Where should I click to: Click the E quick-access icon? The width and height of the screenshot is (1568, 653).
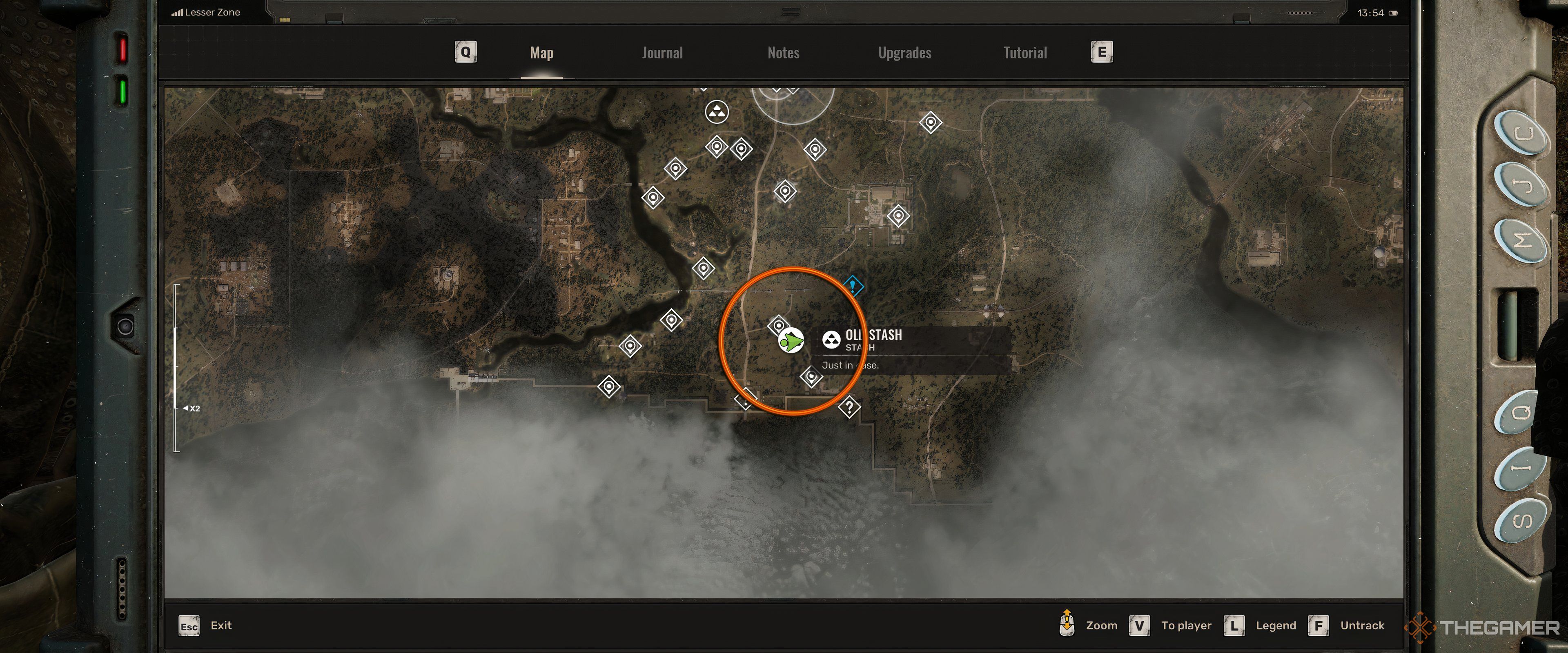click(x=1100, y=52)
